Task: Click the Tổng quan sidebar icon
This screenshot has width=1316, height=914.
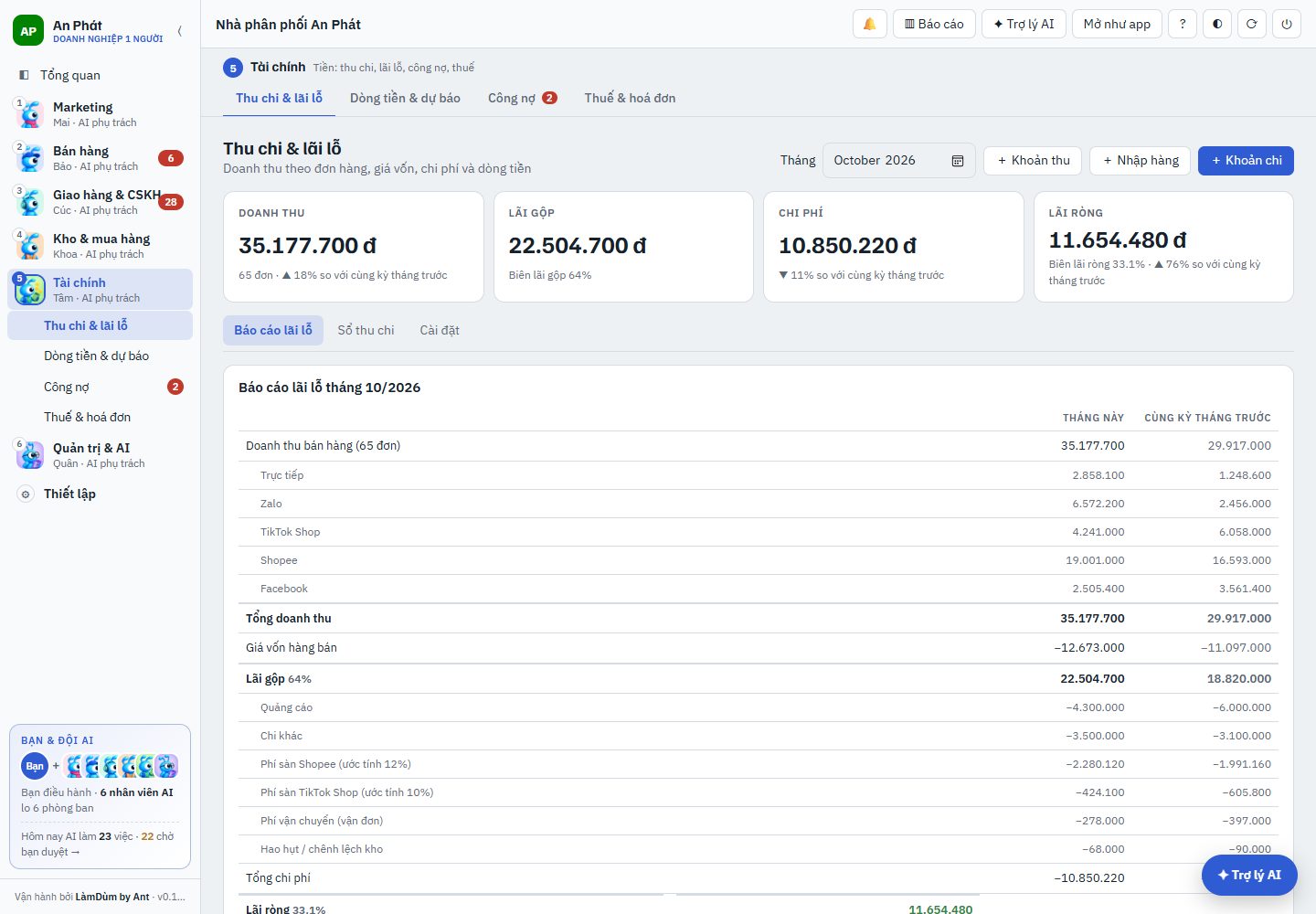Action: coord(24,75)
